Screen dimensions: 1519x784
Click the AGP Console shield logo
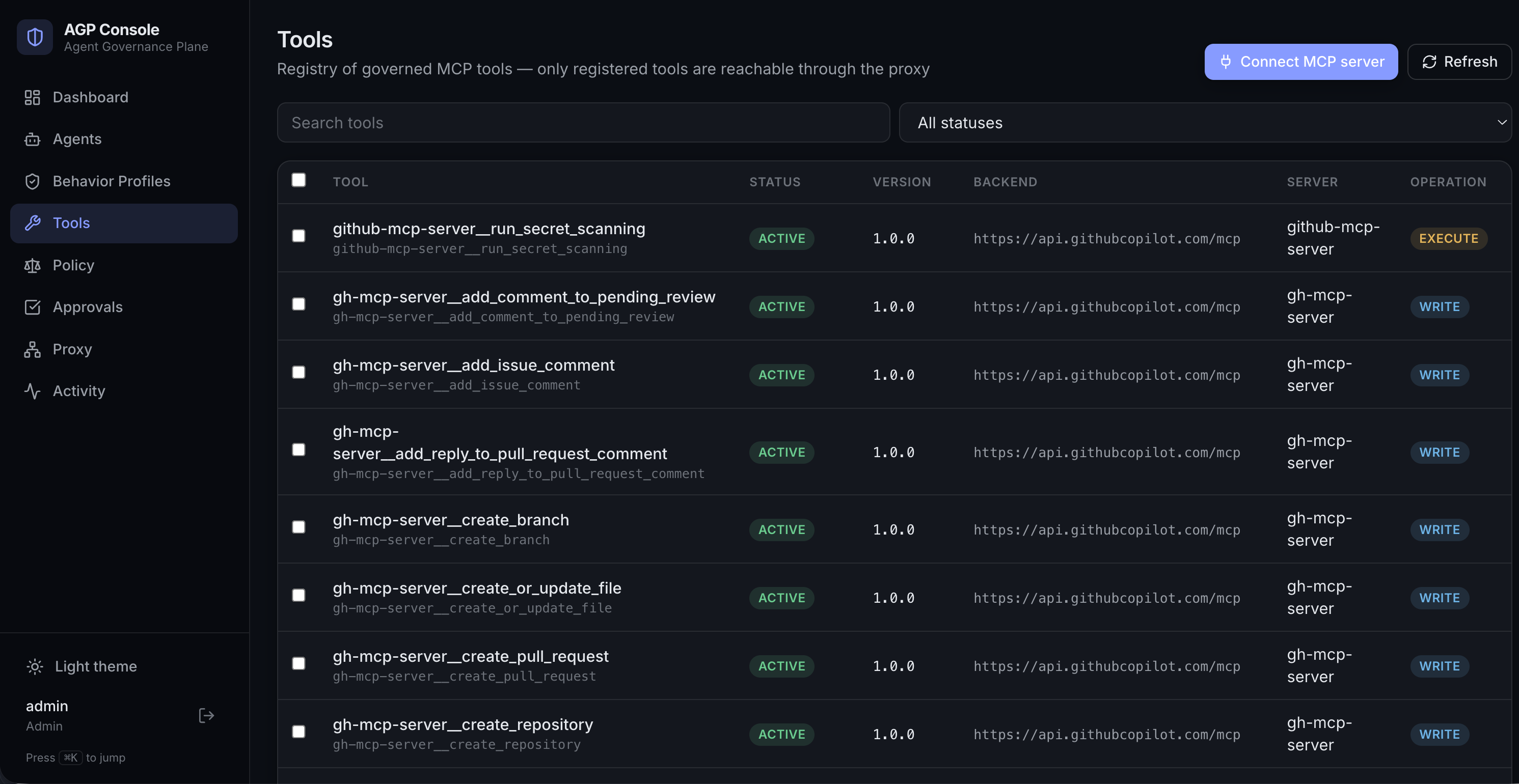[x=35, y=37]
